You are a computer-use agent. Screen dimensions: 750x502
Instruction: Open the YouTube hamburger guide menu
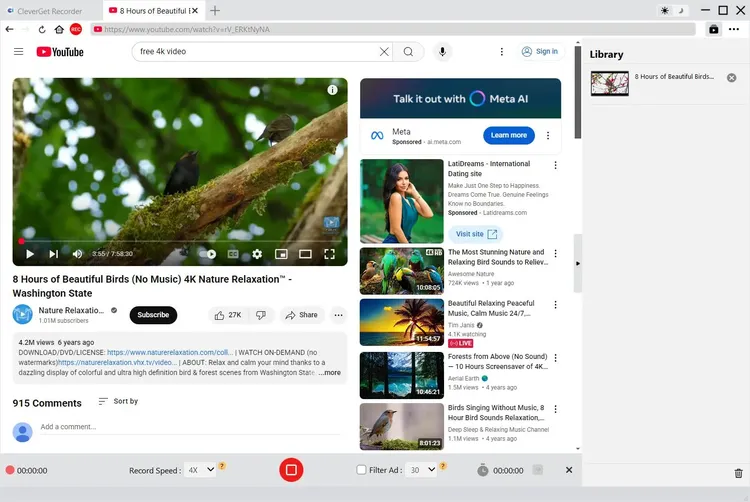[19, 52]
